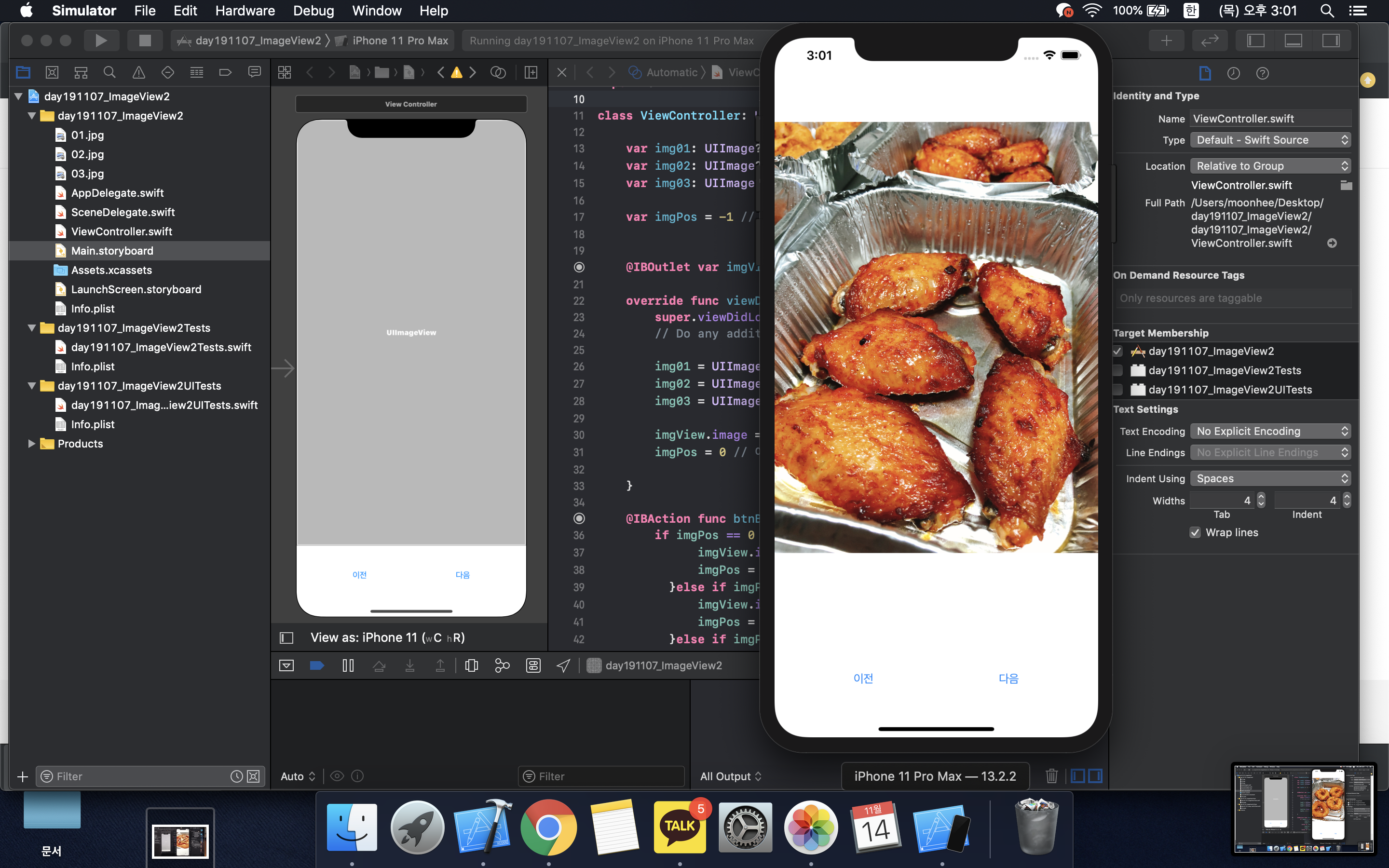Image resolution: width=1389 pixels, height=868 pixels.
Task: Open the Hardware menu
Action: (x=245, y=10)
